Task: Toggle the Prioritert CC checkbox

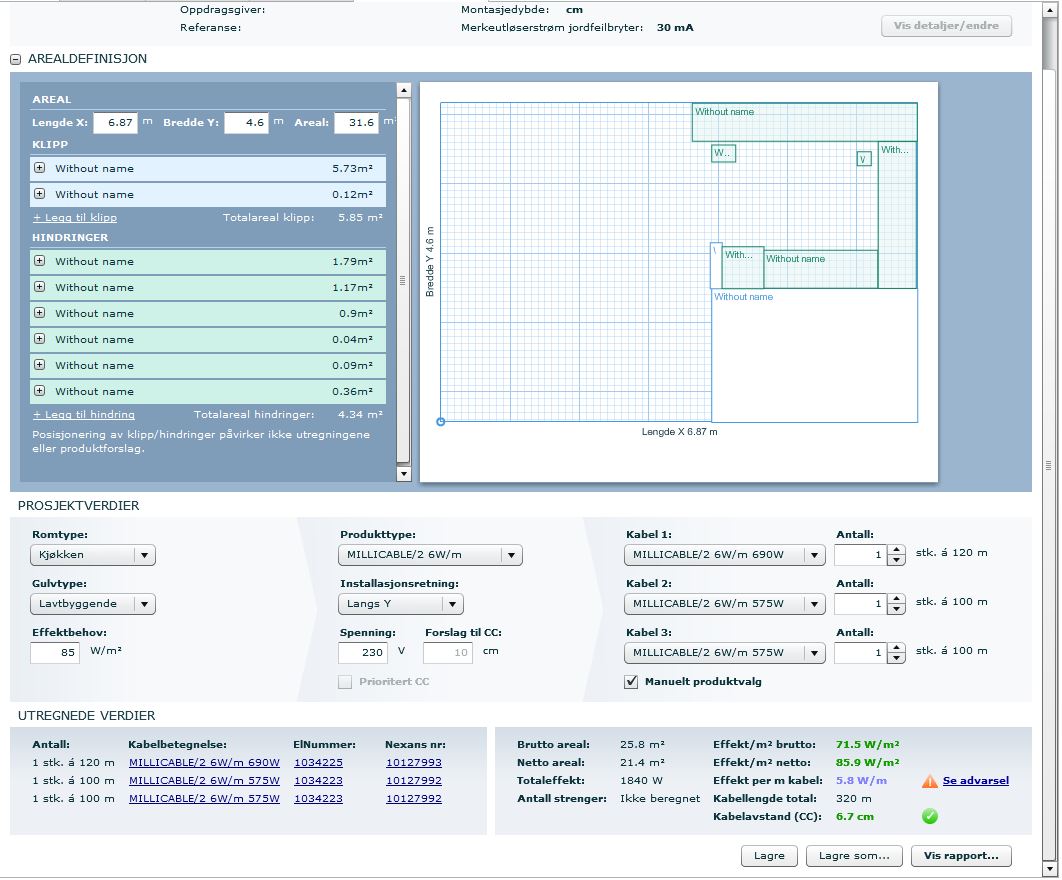Action: pos(345,682)
